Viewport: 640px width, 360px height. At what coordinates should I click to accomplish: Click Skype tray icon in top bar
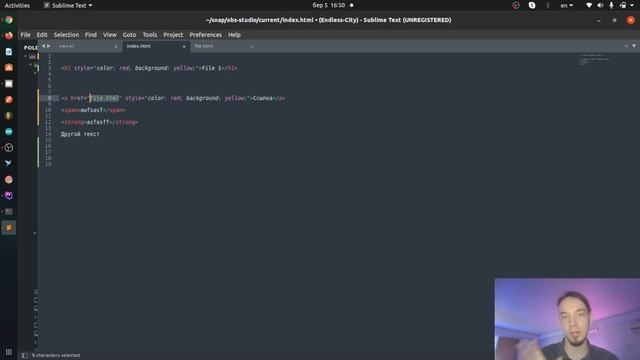[x=532, y=5]
